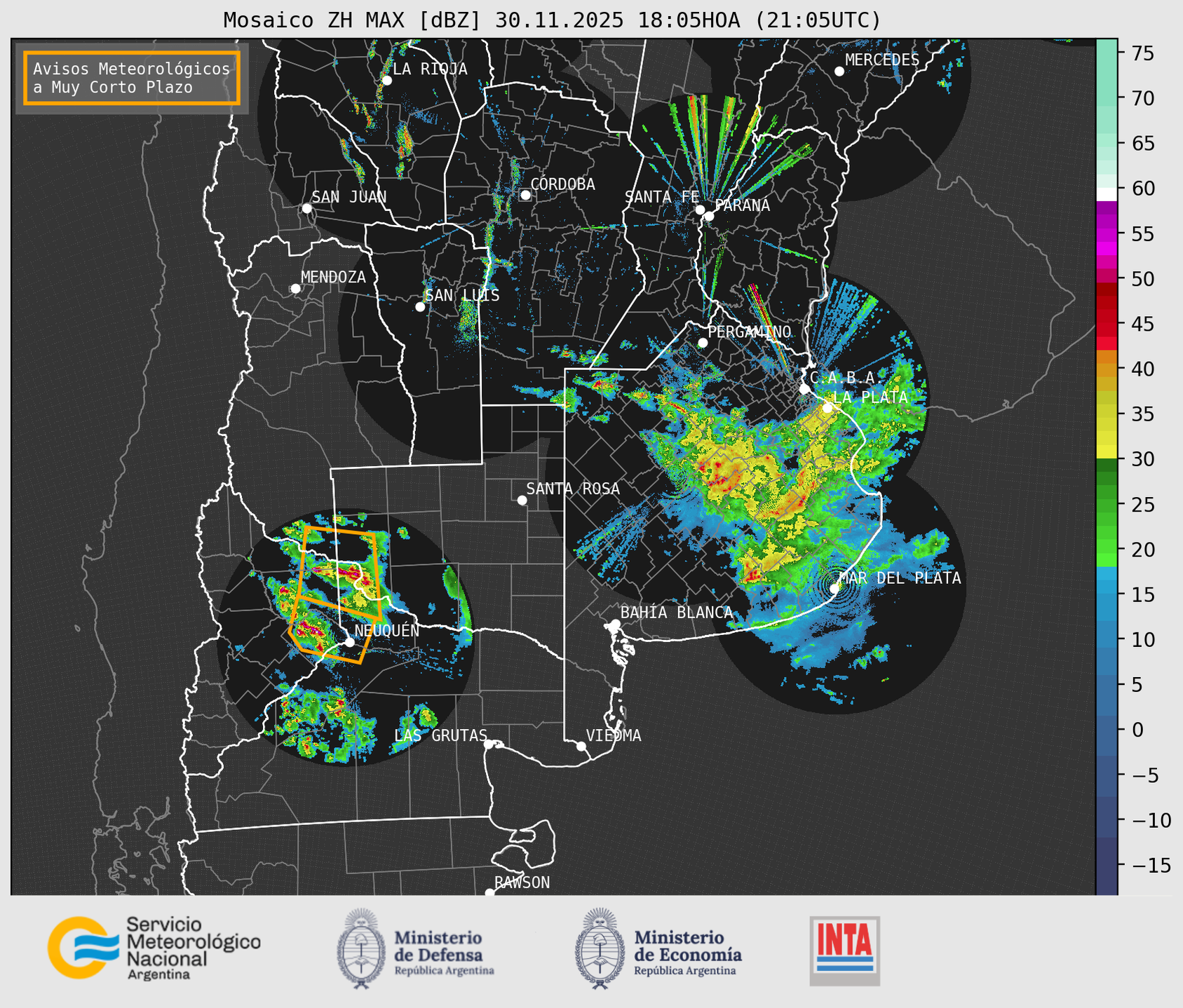Click the Paraná city marker dot
The image size is (1183, 1008).
tap(709, 216)
